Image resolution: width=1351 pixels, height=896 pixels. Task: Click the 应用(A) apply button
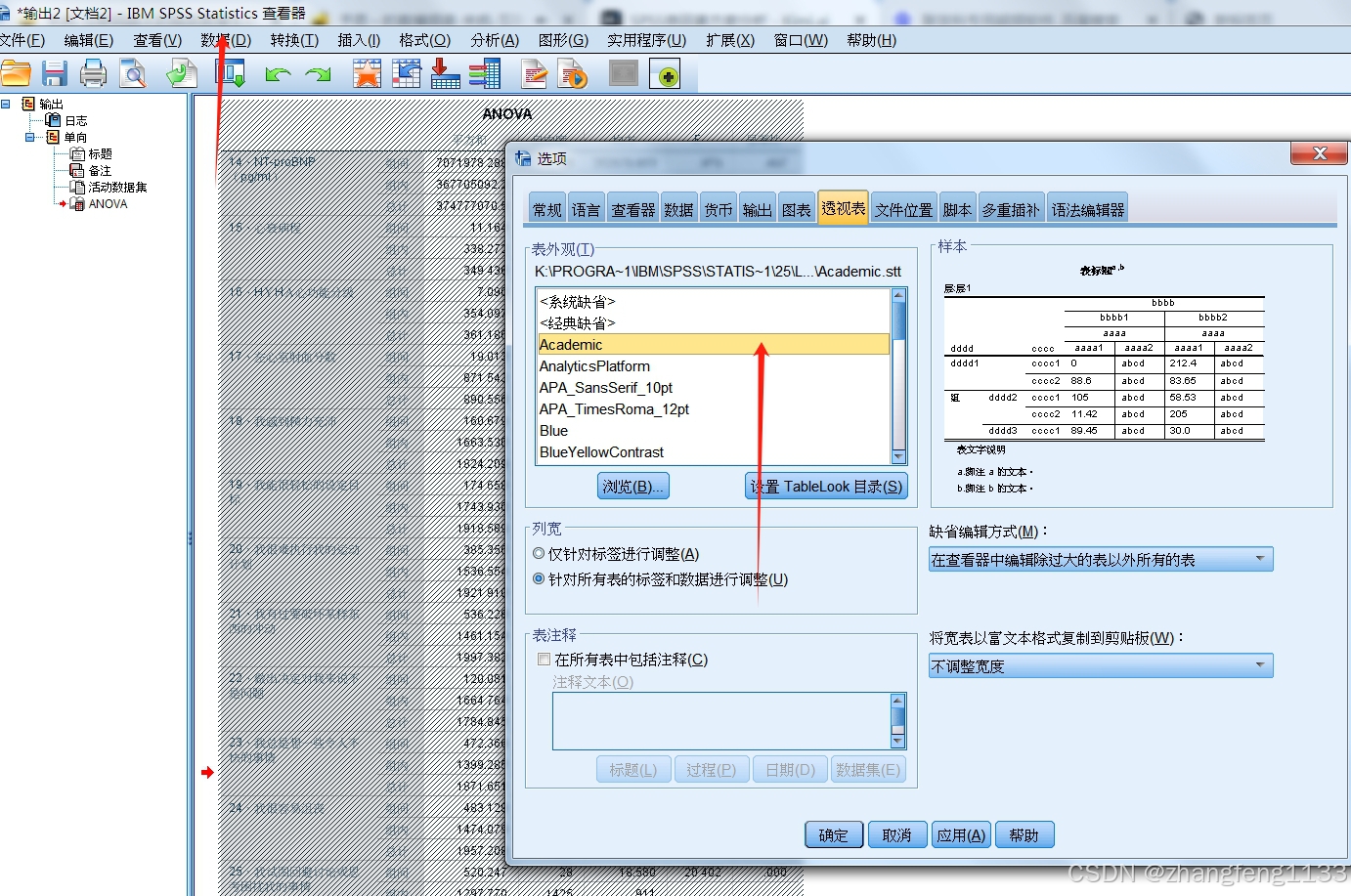961,834
